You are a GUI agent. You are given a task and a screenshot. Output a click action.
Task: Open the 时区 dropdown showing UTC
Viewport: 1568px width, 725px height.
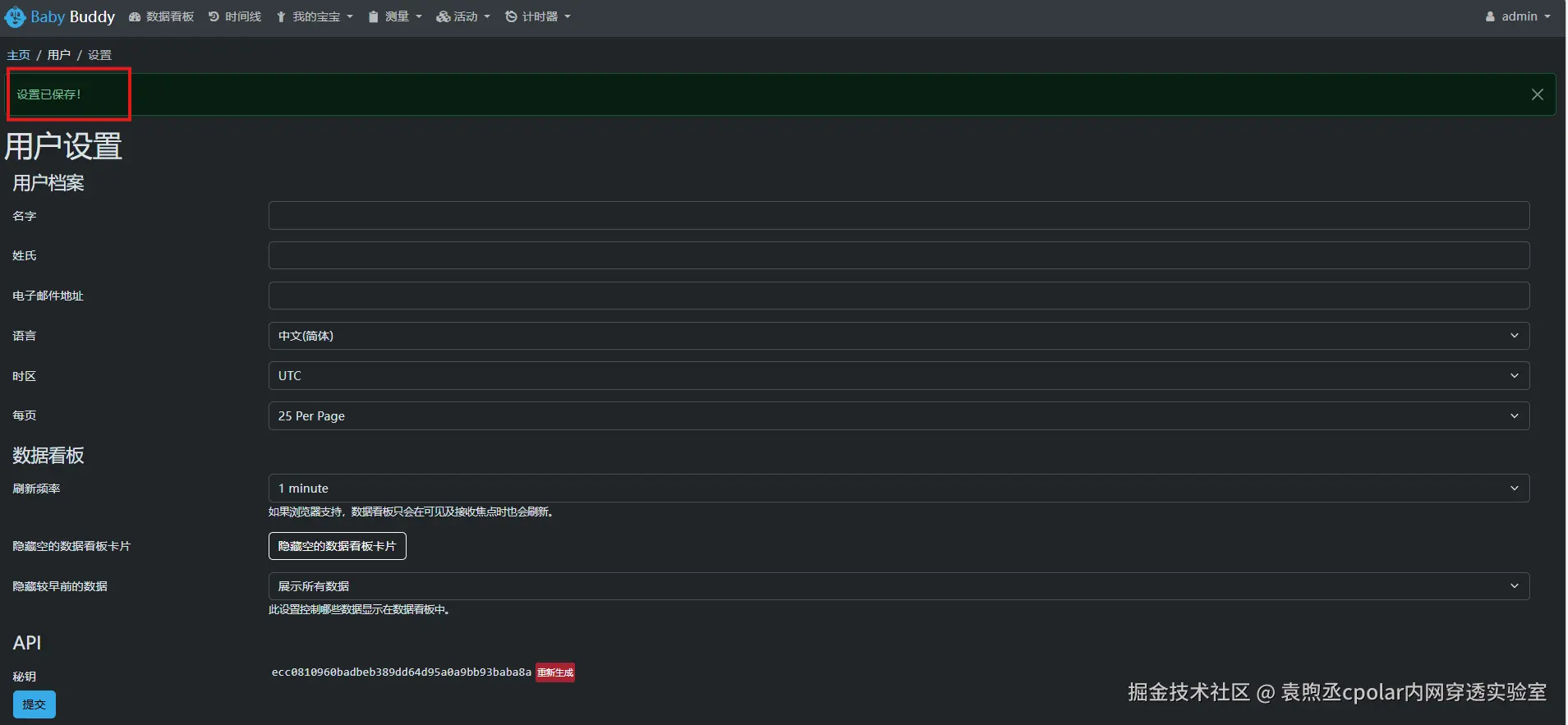tap(899, 376)
